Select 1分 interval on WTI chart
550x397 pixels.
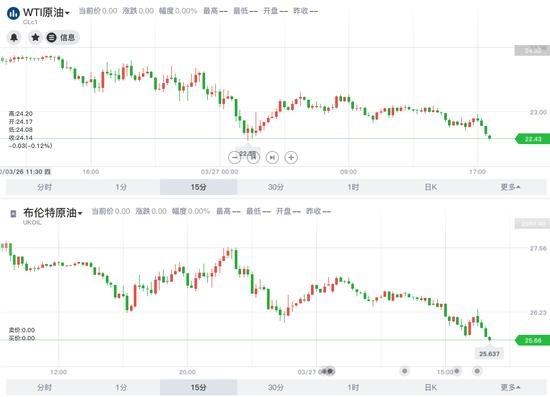[x=121, y=187]
